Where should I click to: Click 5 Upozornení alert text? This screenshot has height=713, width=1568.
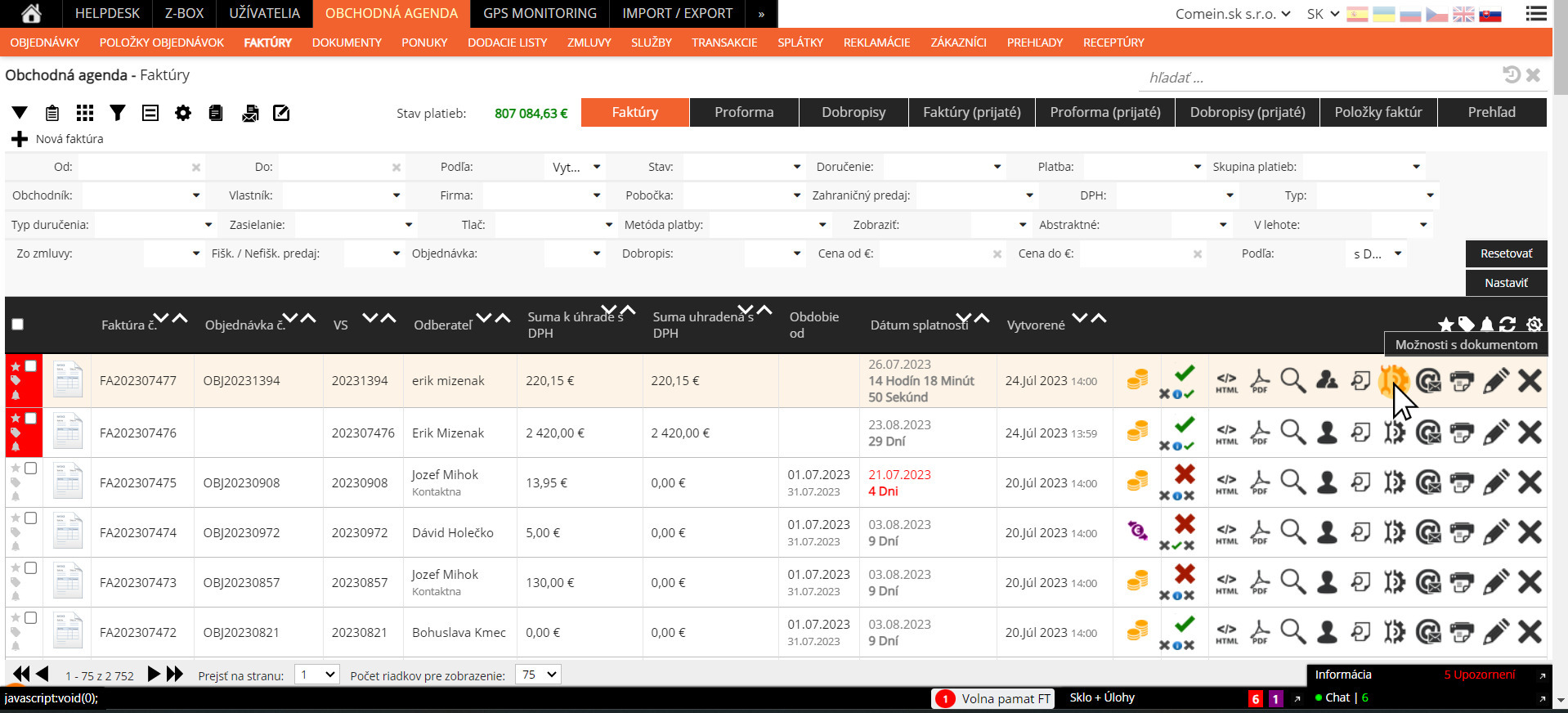click(x=1479, y=675)
